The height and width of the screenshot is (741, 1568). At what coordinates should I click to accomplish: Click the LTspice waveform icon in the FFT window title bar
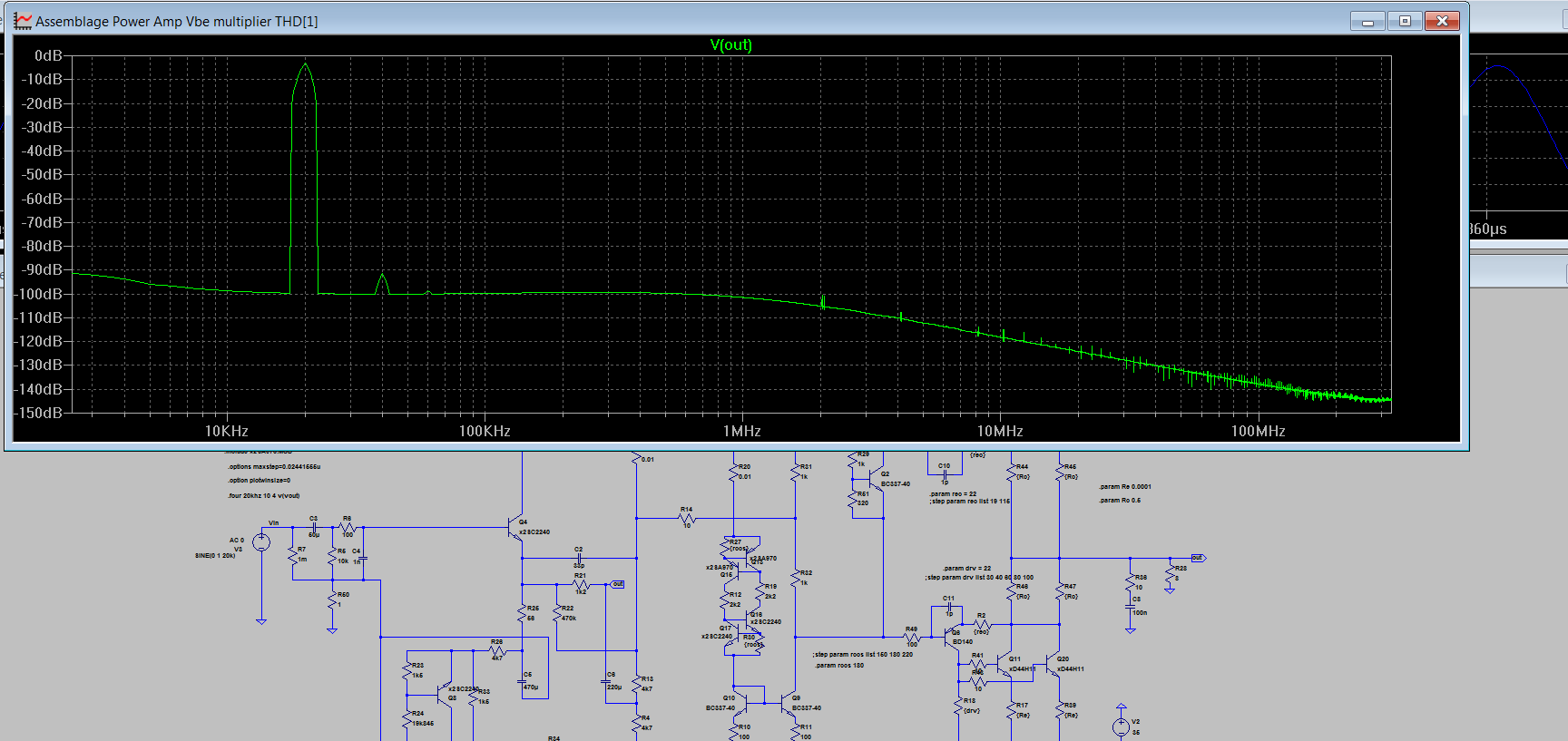[x=23, y=21]
